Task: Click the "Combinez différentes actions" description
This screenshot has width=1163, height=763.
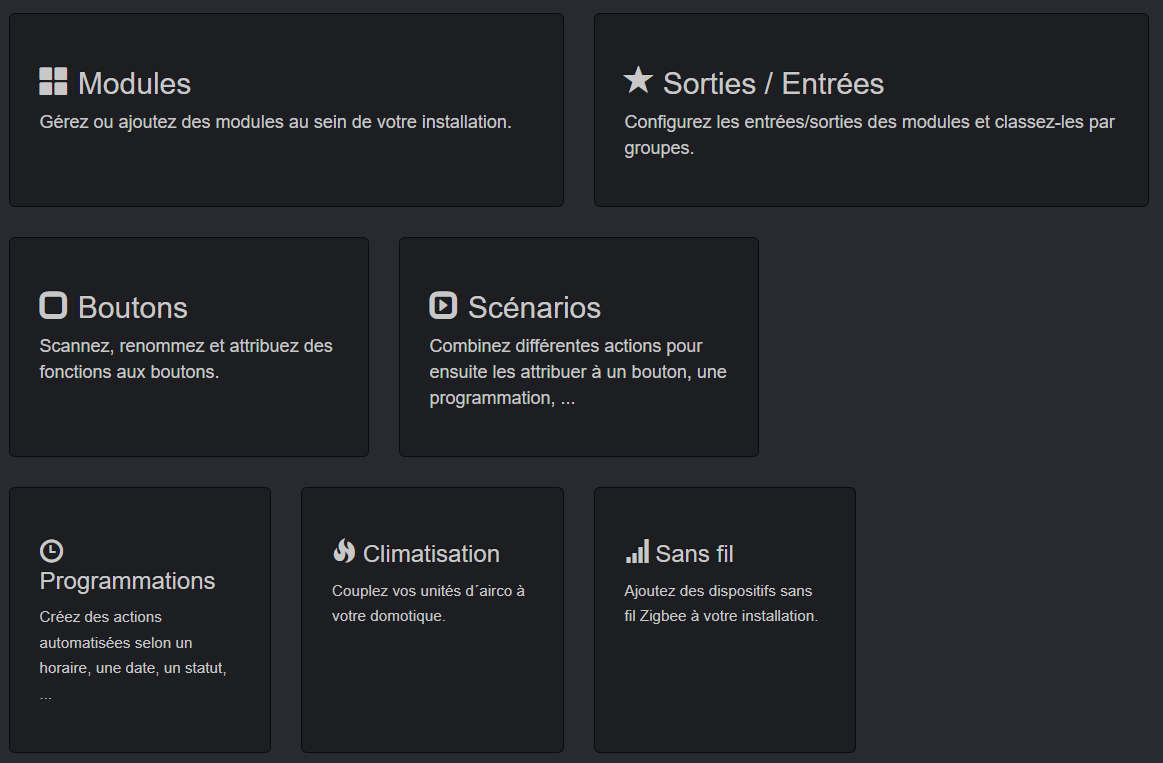Action: (579, 372)
